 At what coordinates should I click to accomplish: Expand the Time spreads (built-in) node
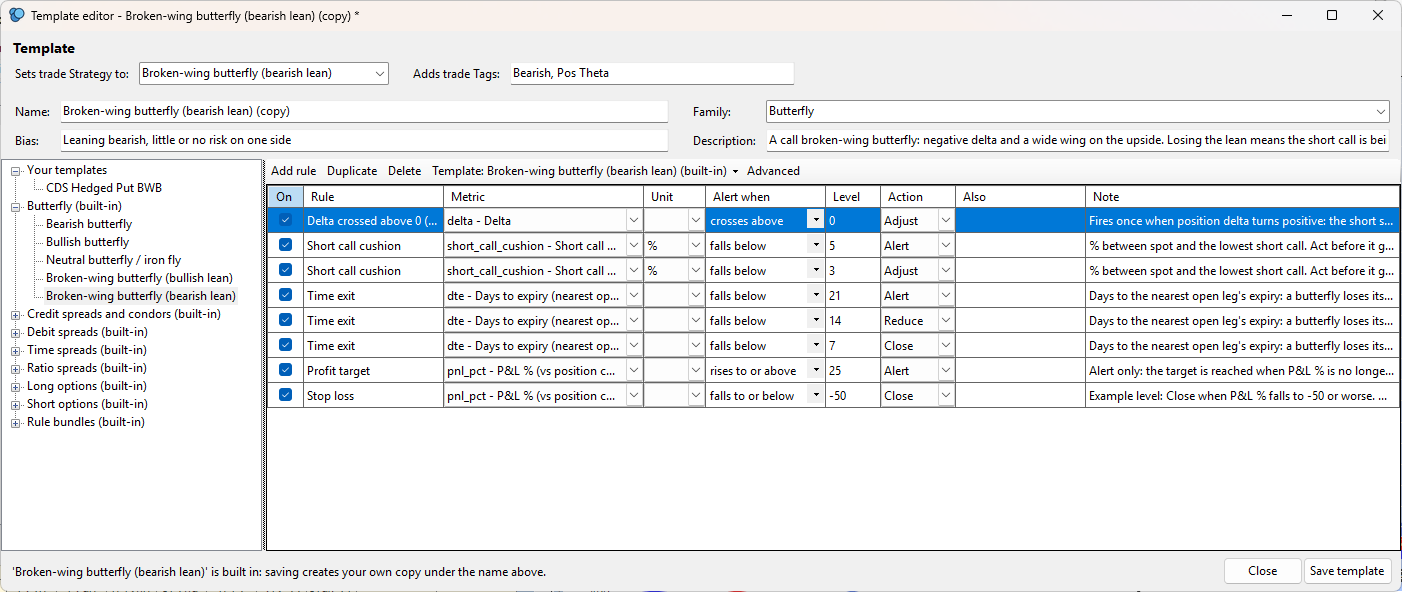16,350
